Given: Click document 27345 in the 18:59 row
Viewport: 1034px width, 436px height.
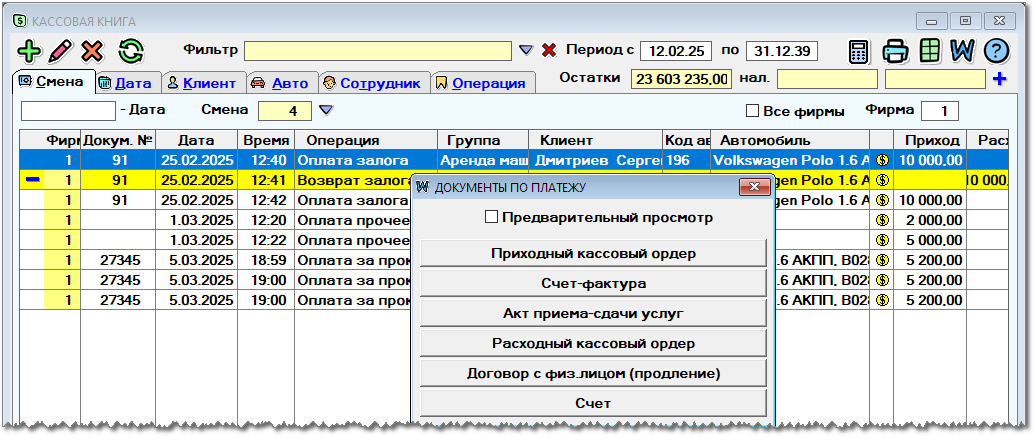Looking at the screenshot, I should click(118, 260).
